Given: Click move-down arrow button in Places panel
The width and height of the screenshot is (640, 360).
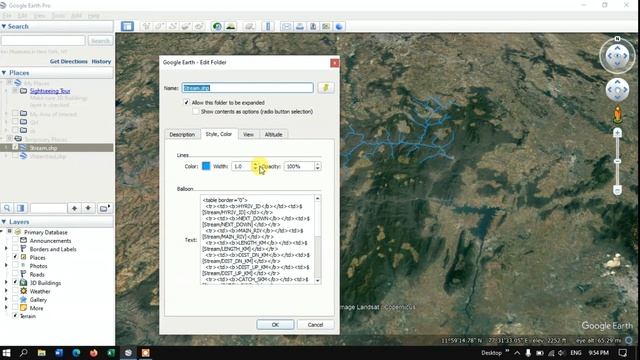Looking at the screenshot, I should coord(88,208).
